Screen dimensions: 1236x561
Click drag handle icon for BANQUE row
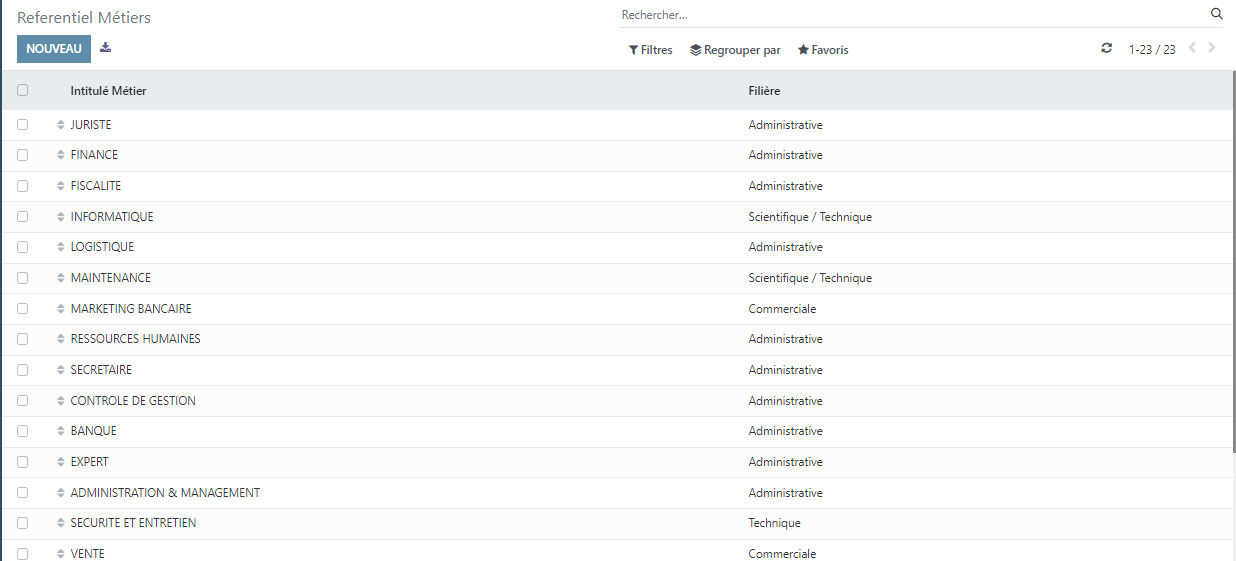(x=60, y=431)
